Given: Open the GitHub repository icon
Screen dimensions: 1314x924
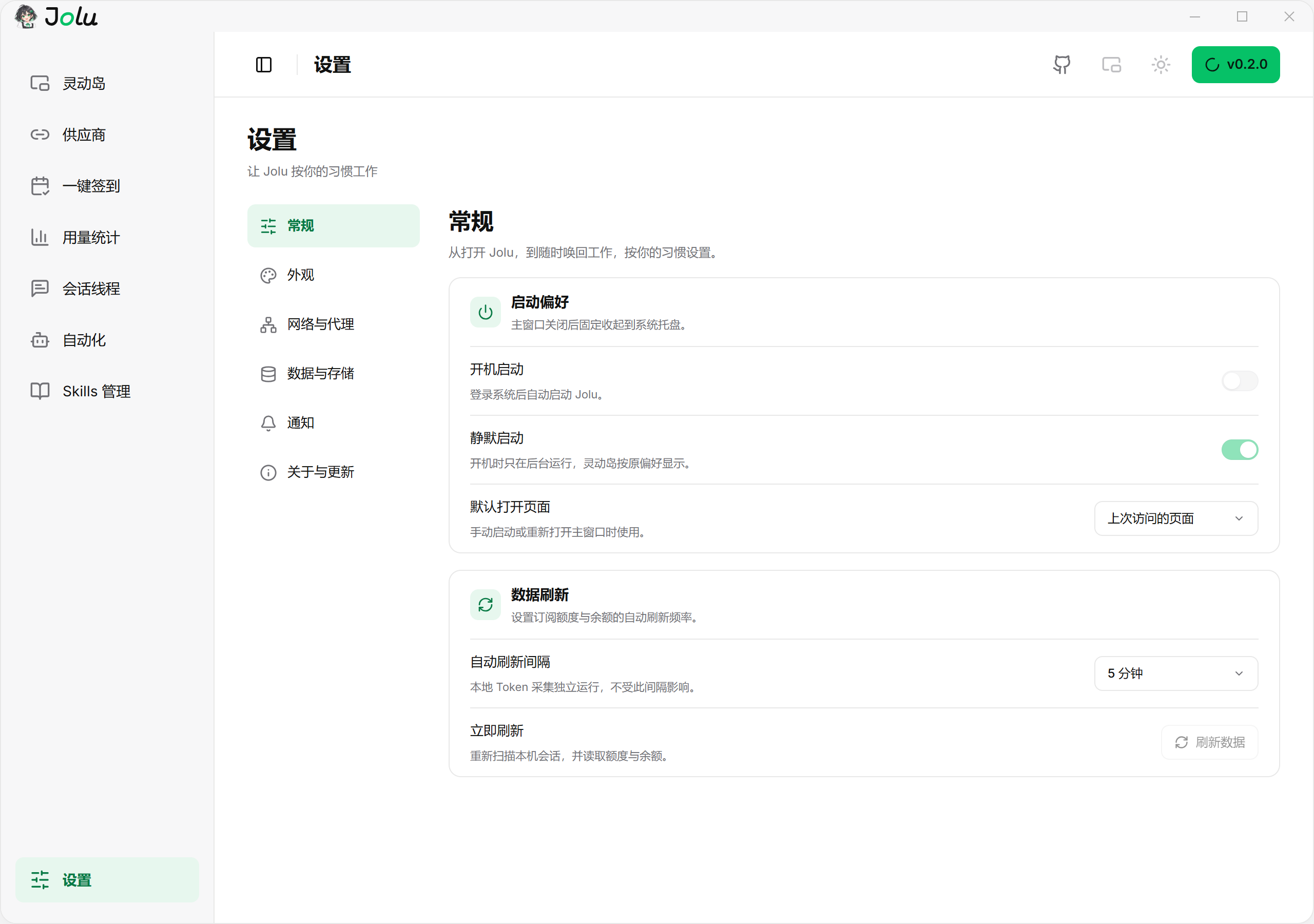Looking at the screenshot, I should coord(1061,65).
